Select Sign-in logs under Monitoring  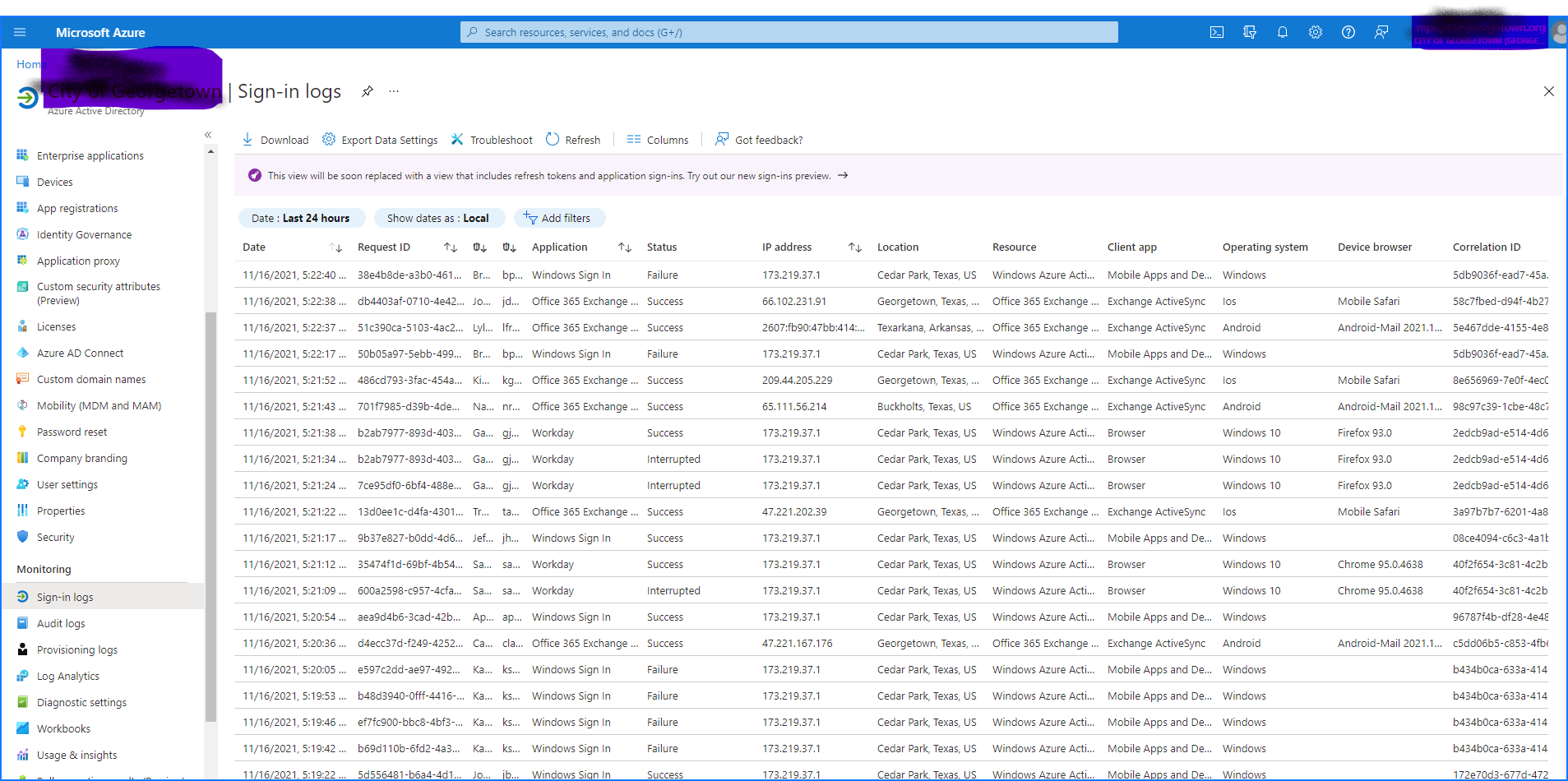click(65, 597)
